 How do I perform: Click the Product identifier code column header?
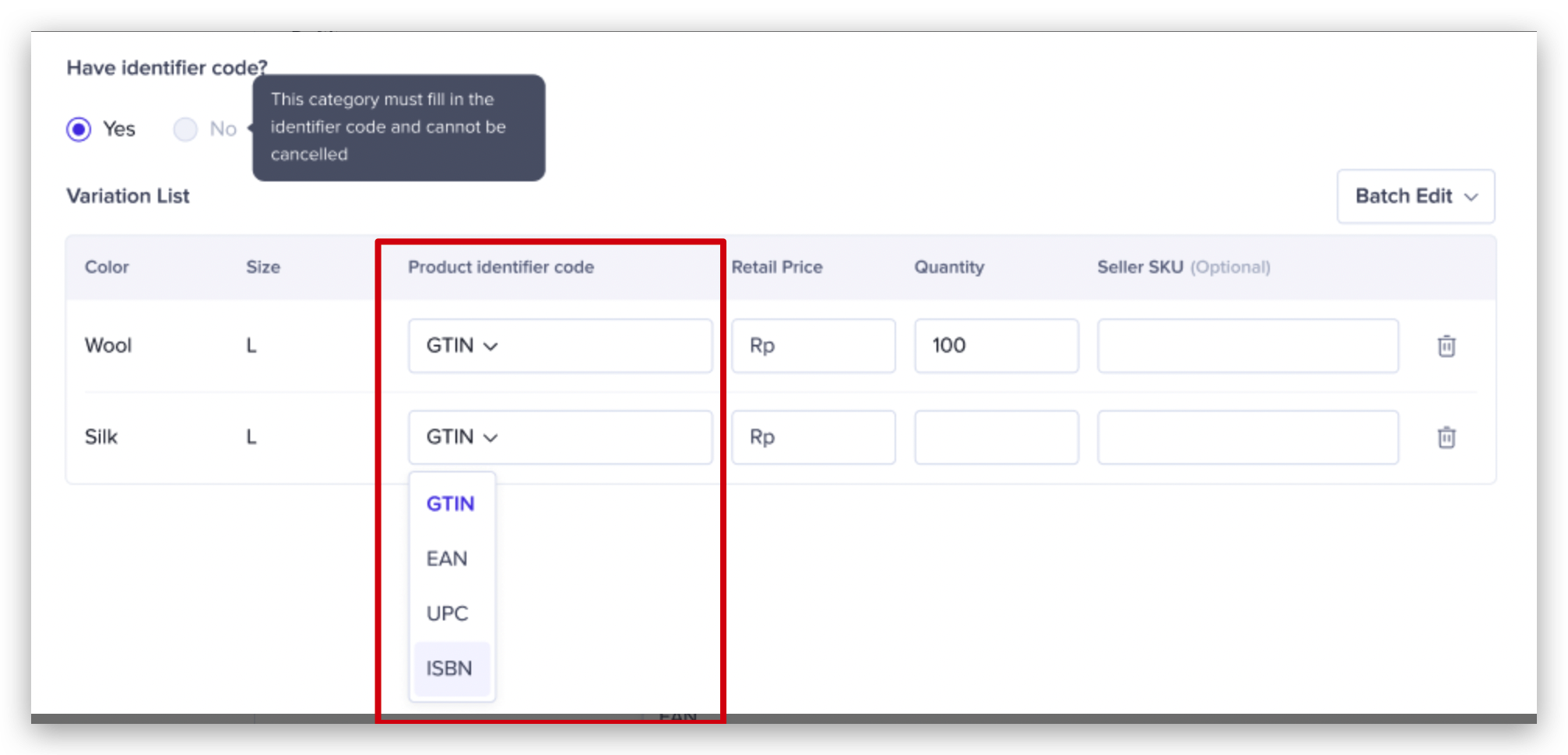click(501, 267)
